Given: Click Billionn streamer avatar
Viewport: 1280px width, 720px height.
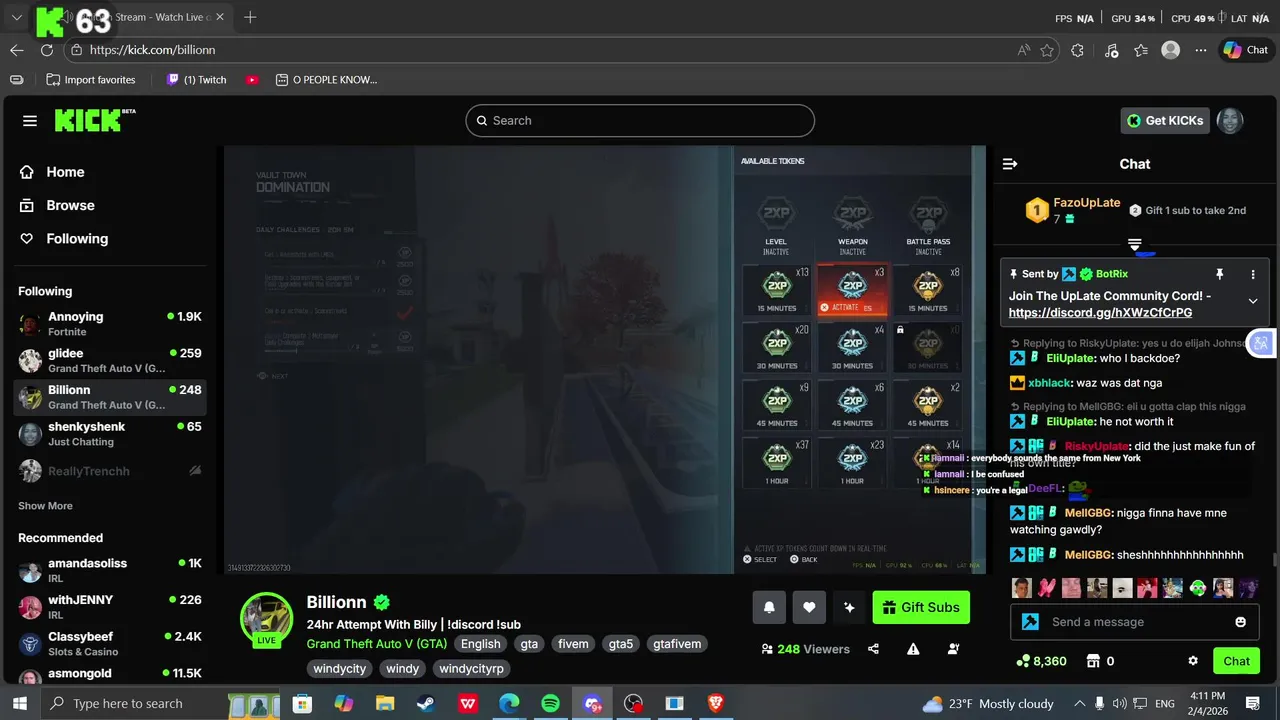Looking at the screenshot, I should [x=266, y=617].
